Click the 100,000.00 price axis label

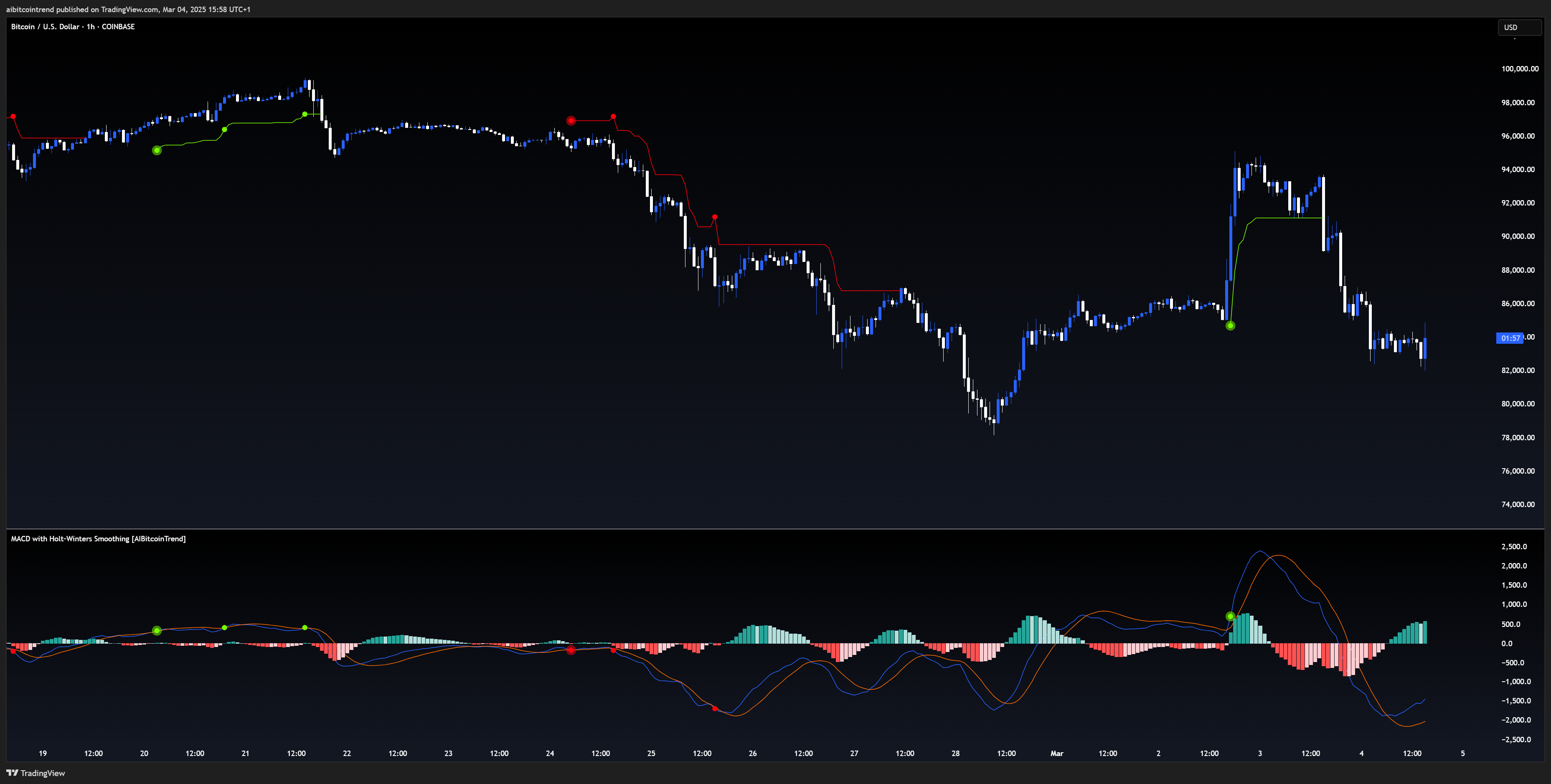click(1520, 69)
